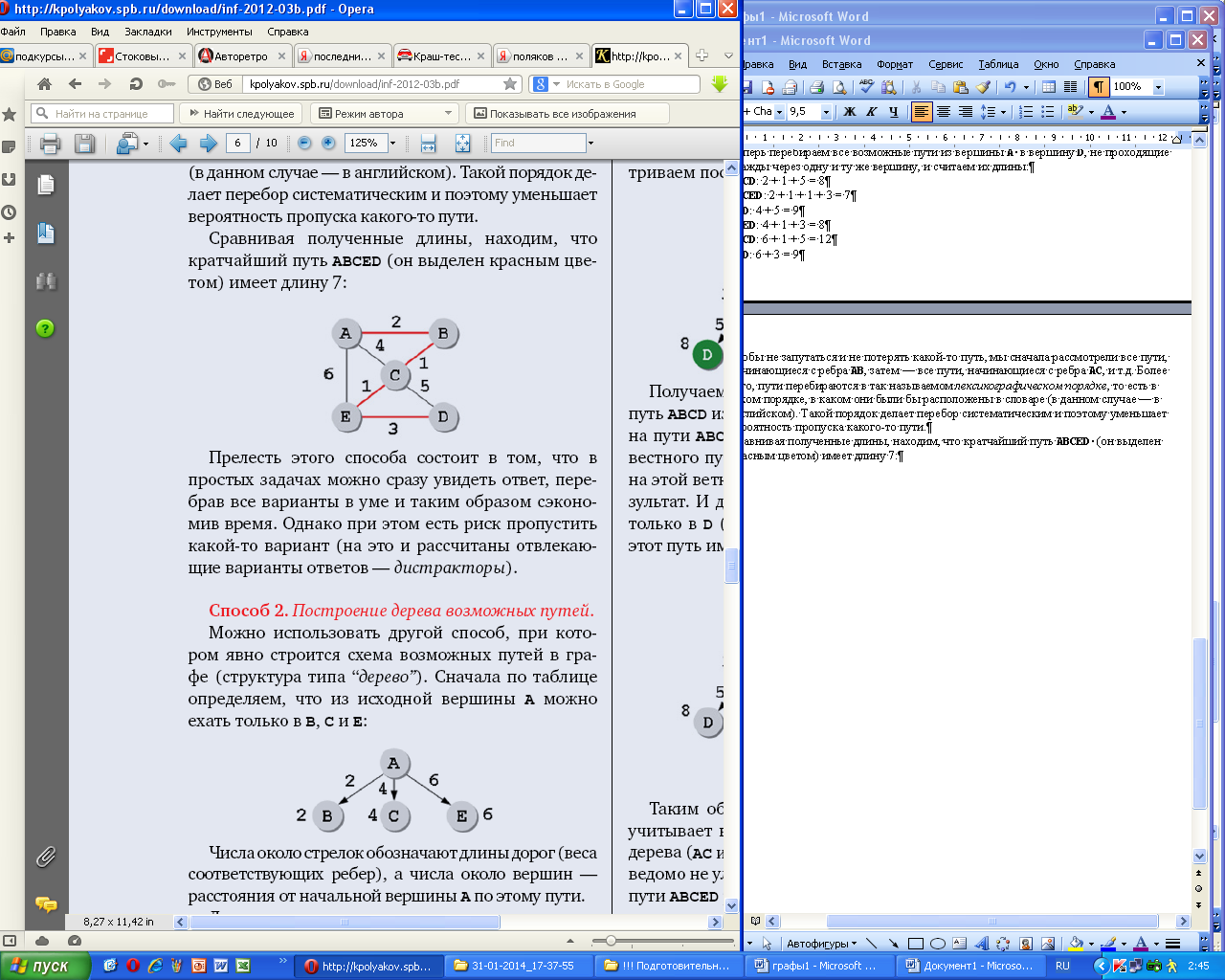This screenshot has height=980, width=1225.
Task: Go to previous PDF page arrow
Action: [178, 144]
